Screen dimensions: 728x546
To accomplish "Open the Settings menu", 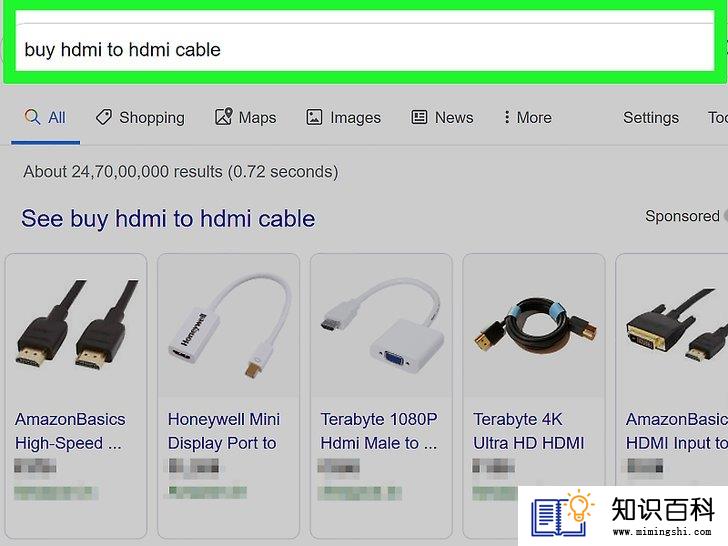I will pos(650,117).
